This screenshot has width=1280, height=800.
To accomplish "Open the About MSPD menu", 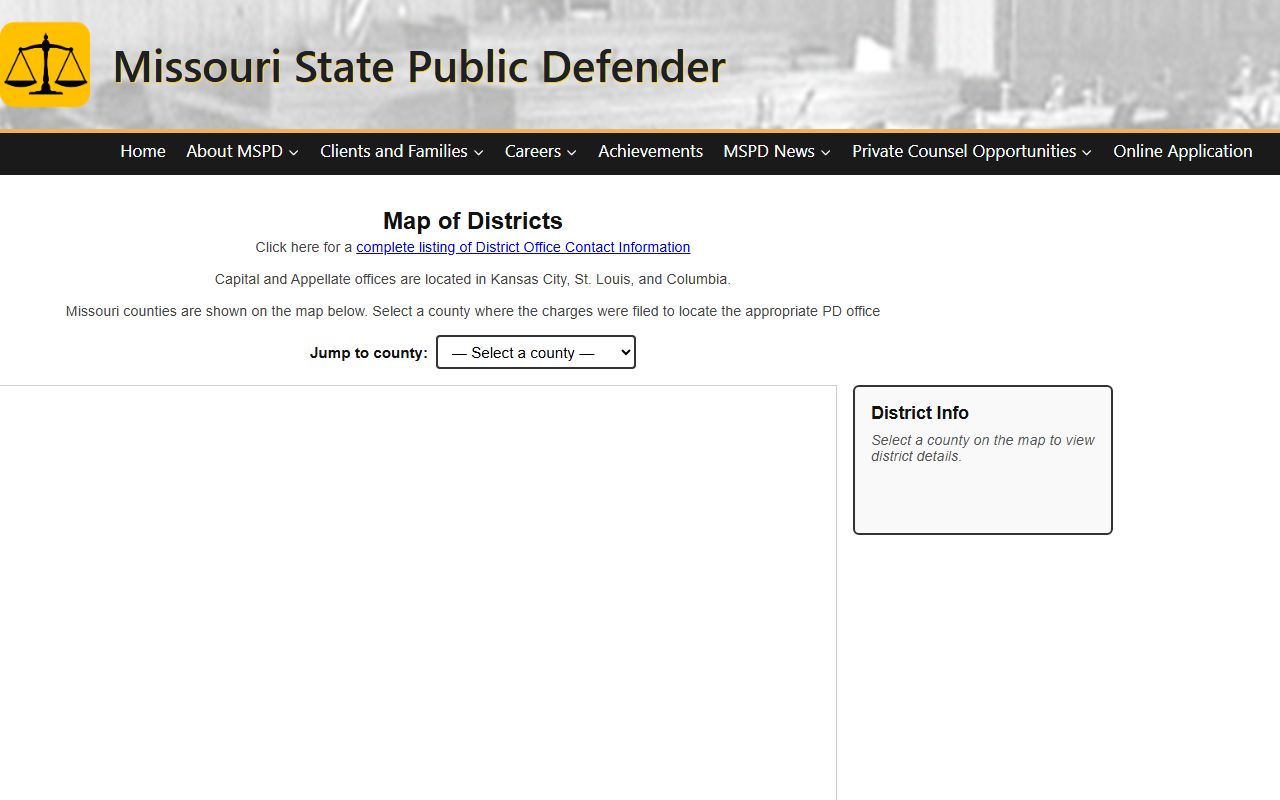I will click(x=234, y=151).
